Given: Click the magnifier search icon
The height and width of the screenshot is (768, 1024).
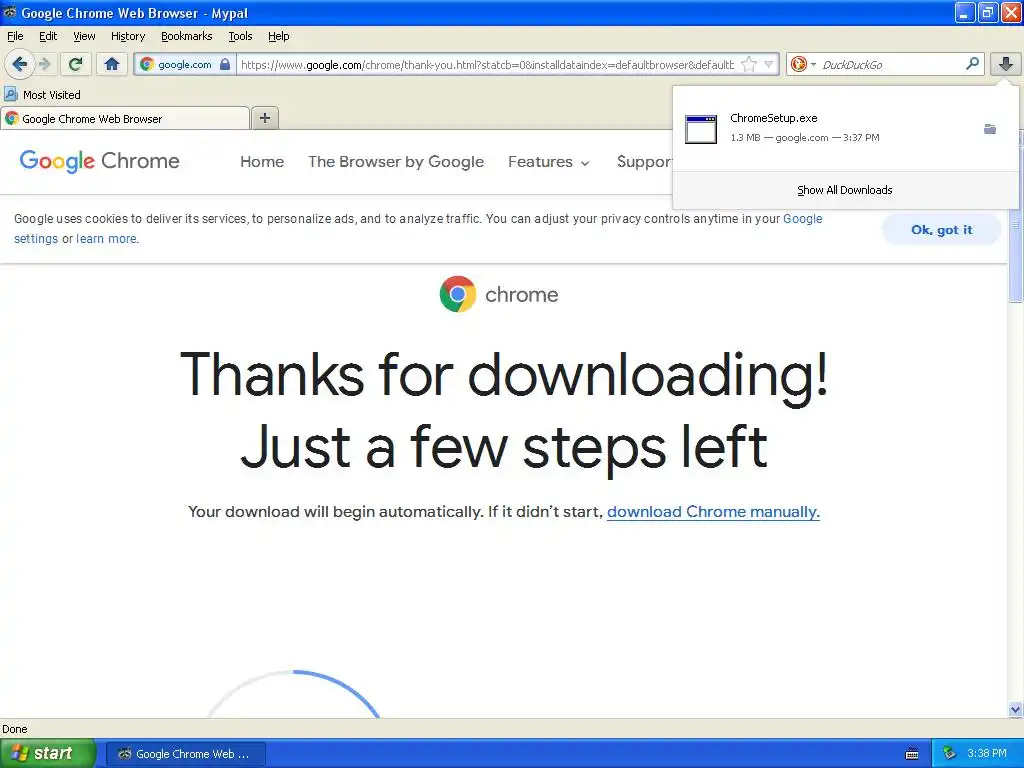Looking at the screenshot, I should click(972, 64).
